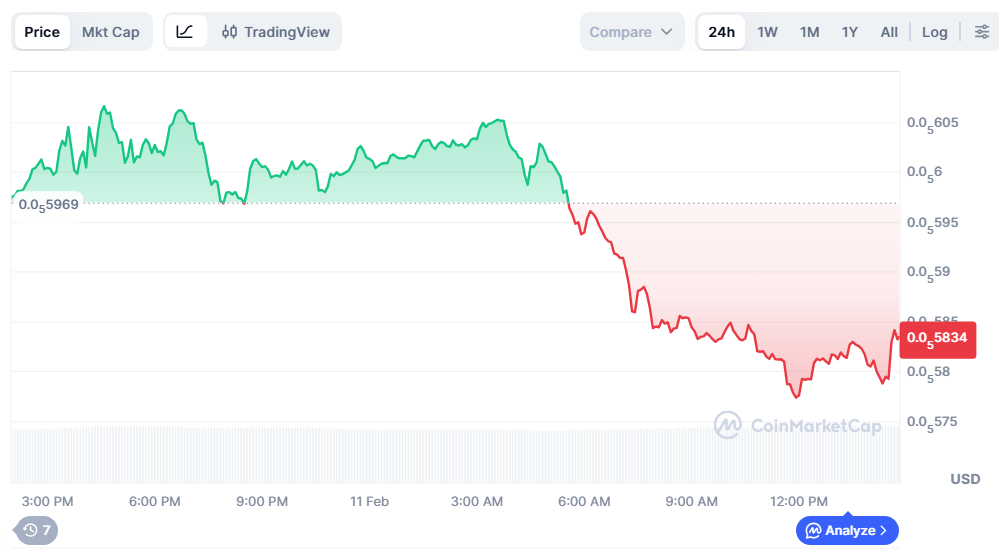The image size is (999, 550).
Task: Expand the Compare dropdown
Action: click(x=631, y=32)
